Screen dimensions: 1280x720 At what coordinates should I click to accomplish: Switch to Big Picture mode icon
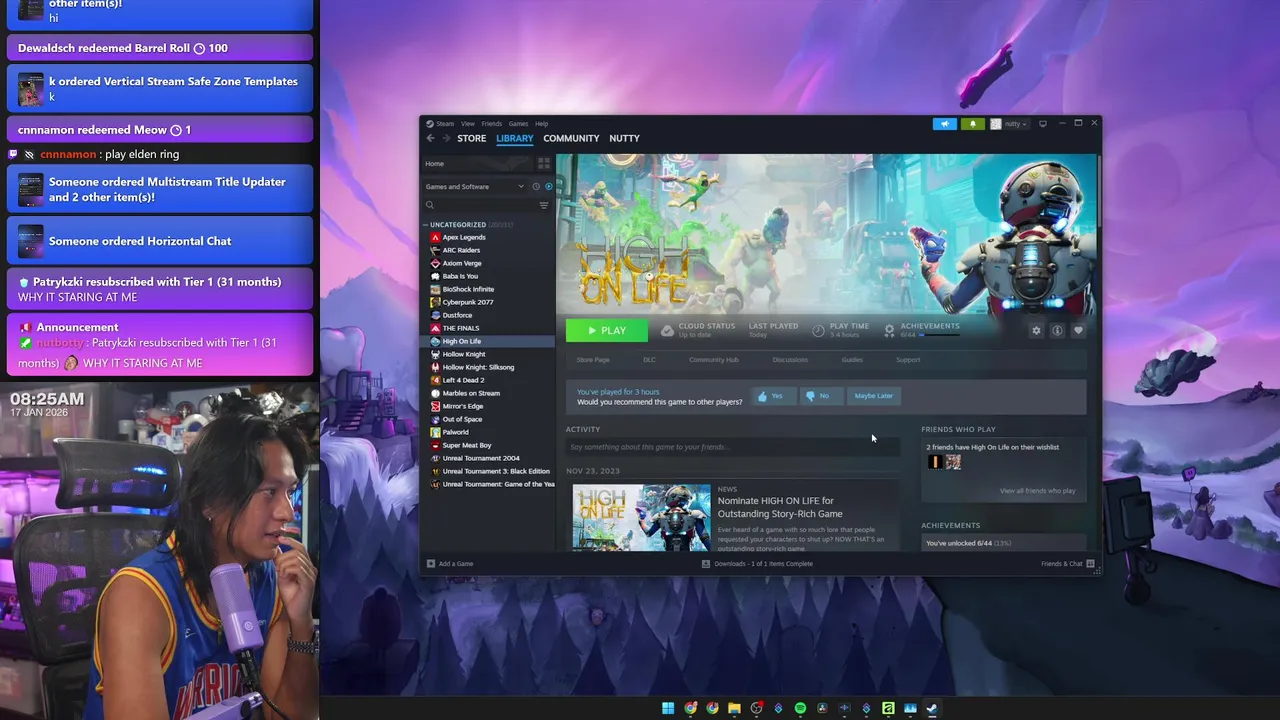coord(1042,124)
